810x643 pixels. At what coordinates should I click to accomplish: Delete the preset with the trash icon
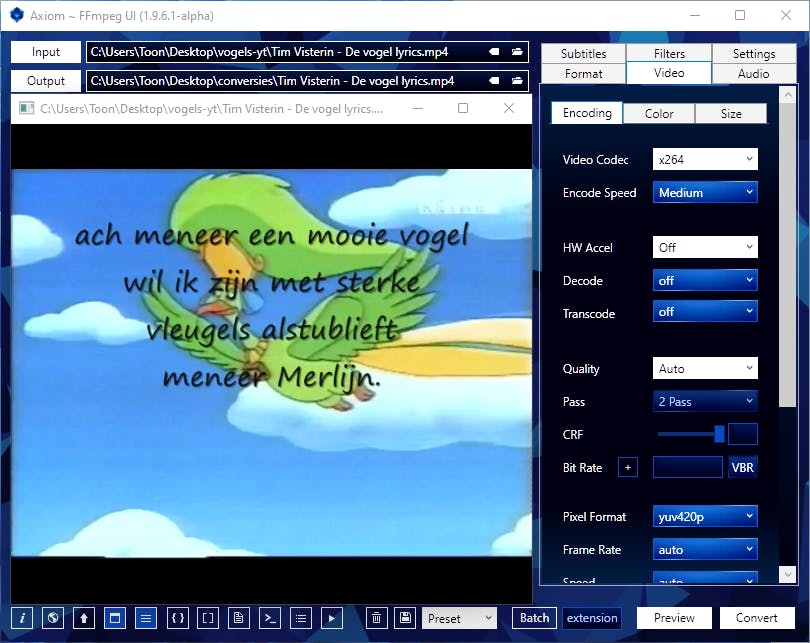pos(377,618)
